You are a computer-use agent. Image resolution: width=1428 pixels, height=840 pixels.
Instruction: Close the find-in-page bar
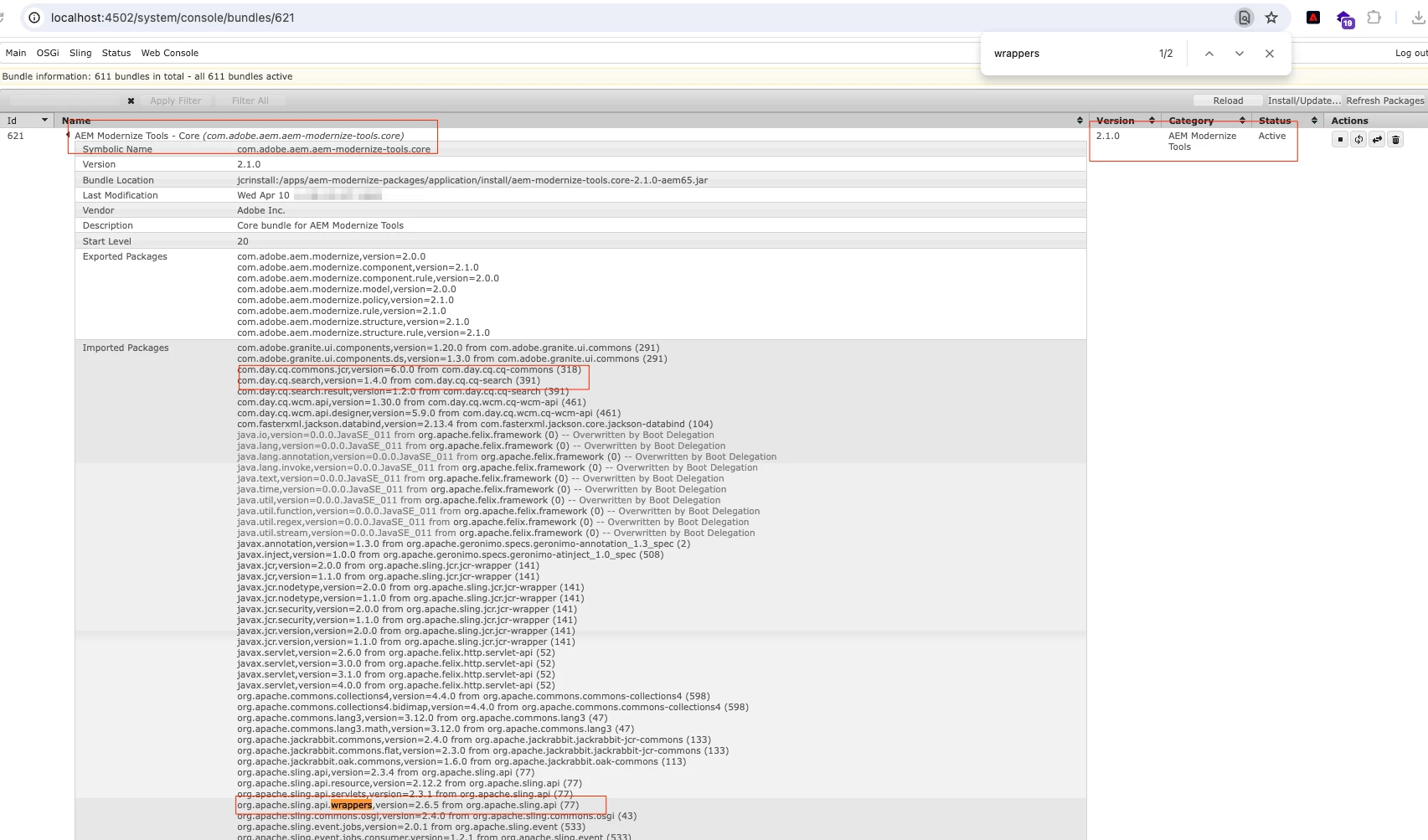coord(1270,54)
